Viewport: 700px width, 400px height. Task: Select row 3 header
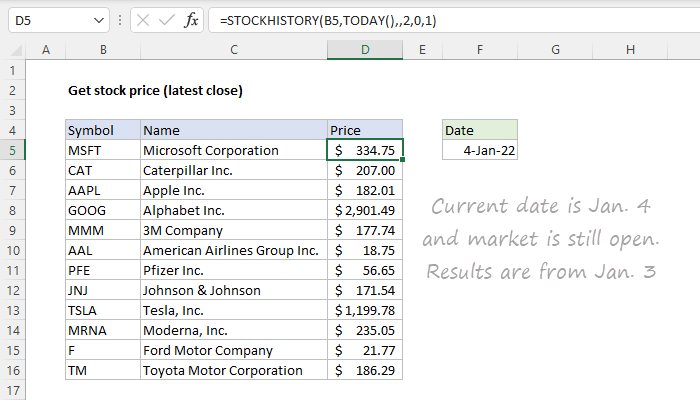coord(12,110)
